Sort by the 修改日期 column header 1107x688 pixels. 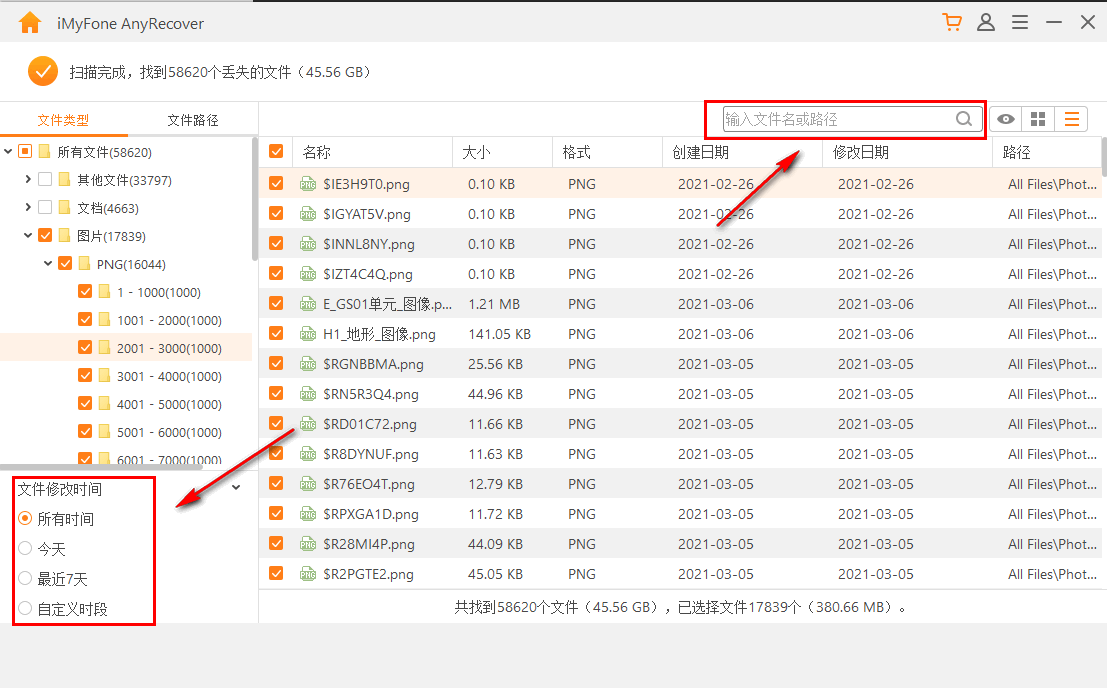861,152
